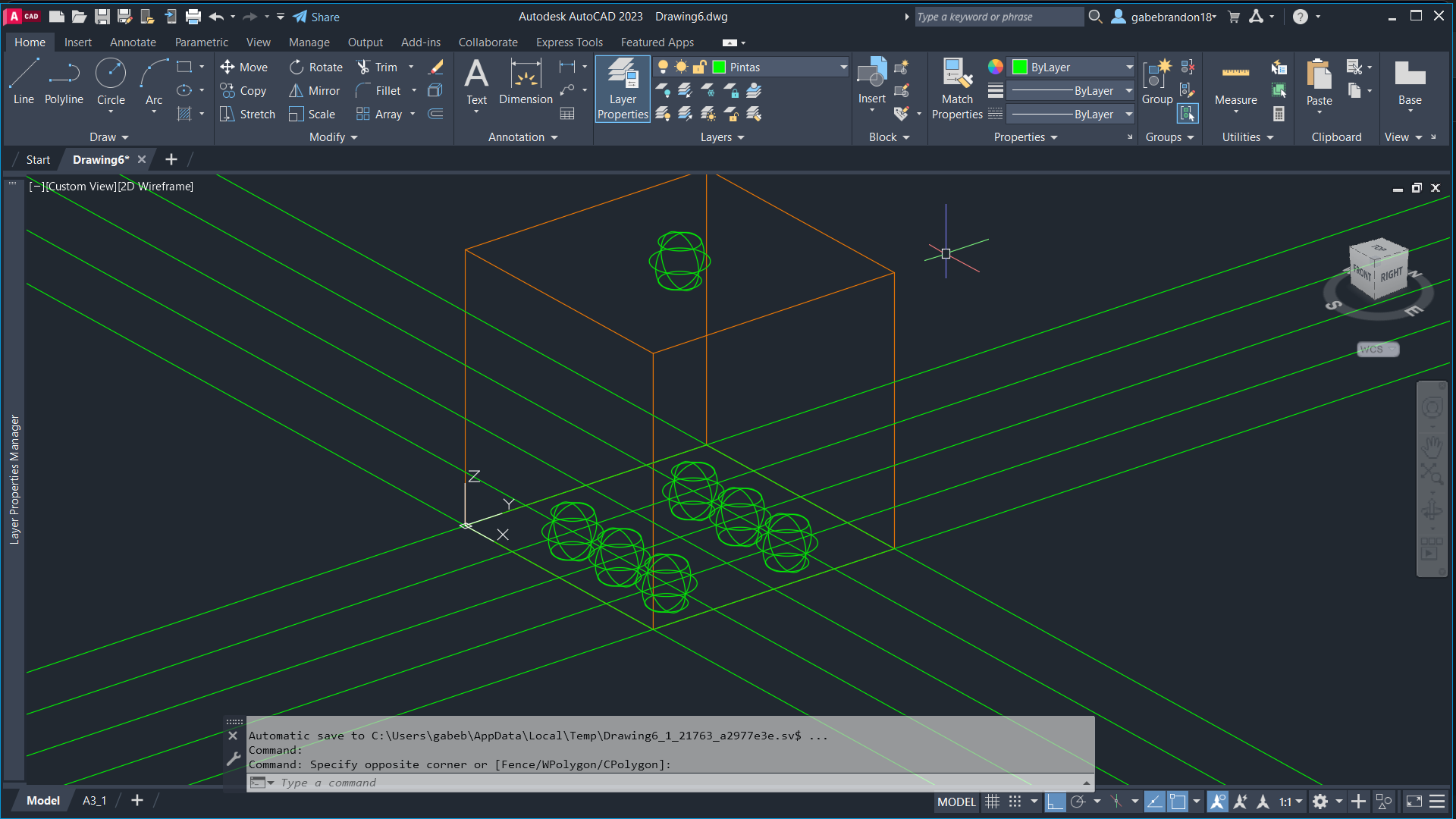Viewport: 1456px width, 819px height.
Task: Switch to the A3_1 layout tab
Action: pyautogui.click(x=94, y=801)
